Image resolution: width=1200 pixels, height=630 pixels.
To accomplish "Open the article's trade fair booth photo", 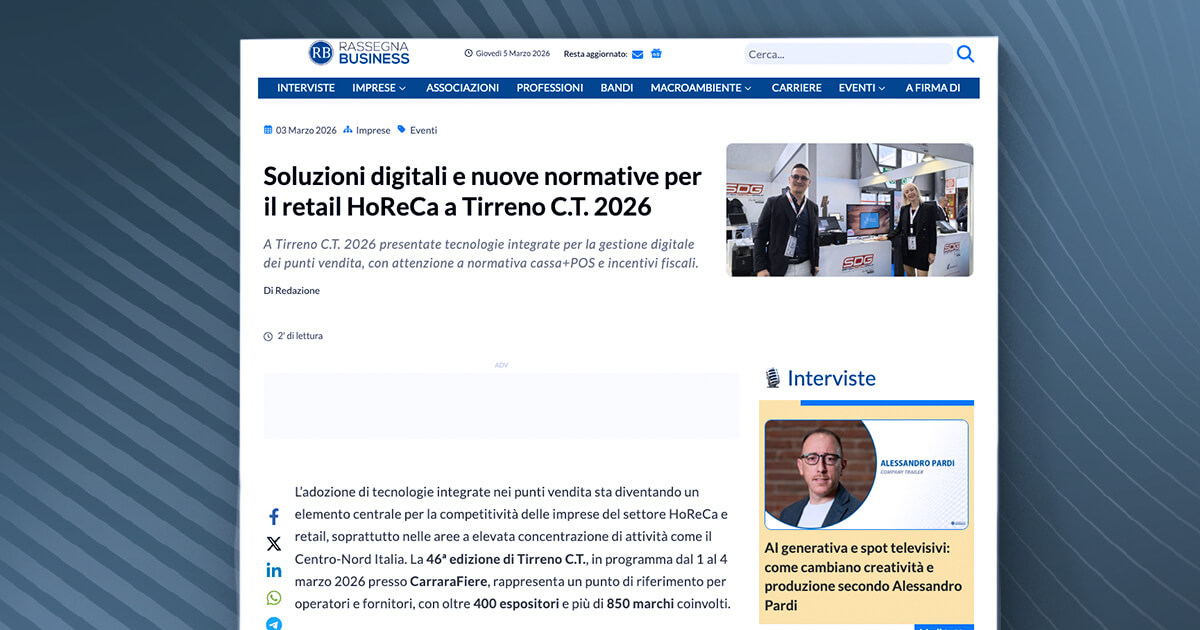I will click(849, 210).
